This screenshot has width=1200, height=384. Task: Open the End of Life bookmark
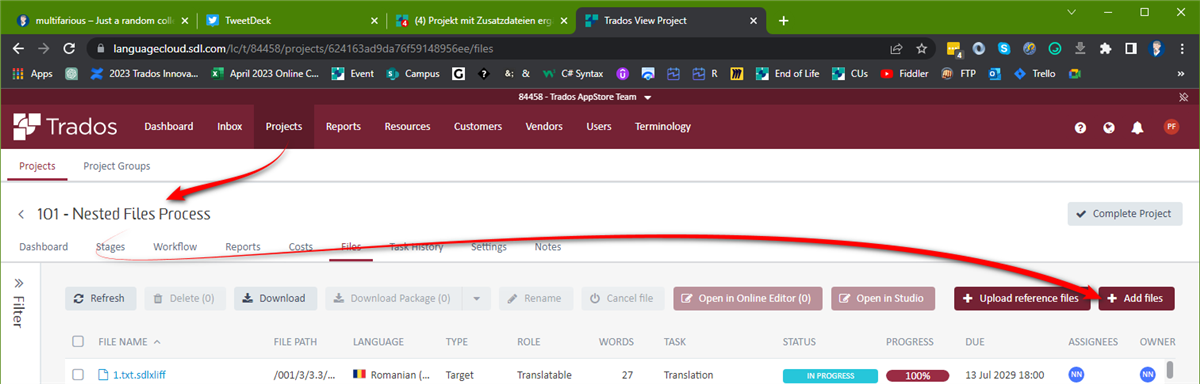[x=789, y=73]
